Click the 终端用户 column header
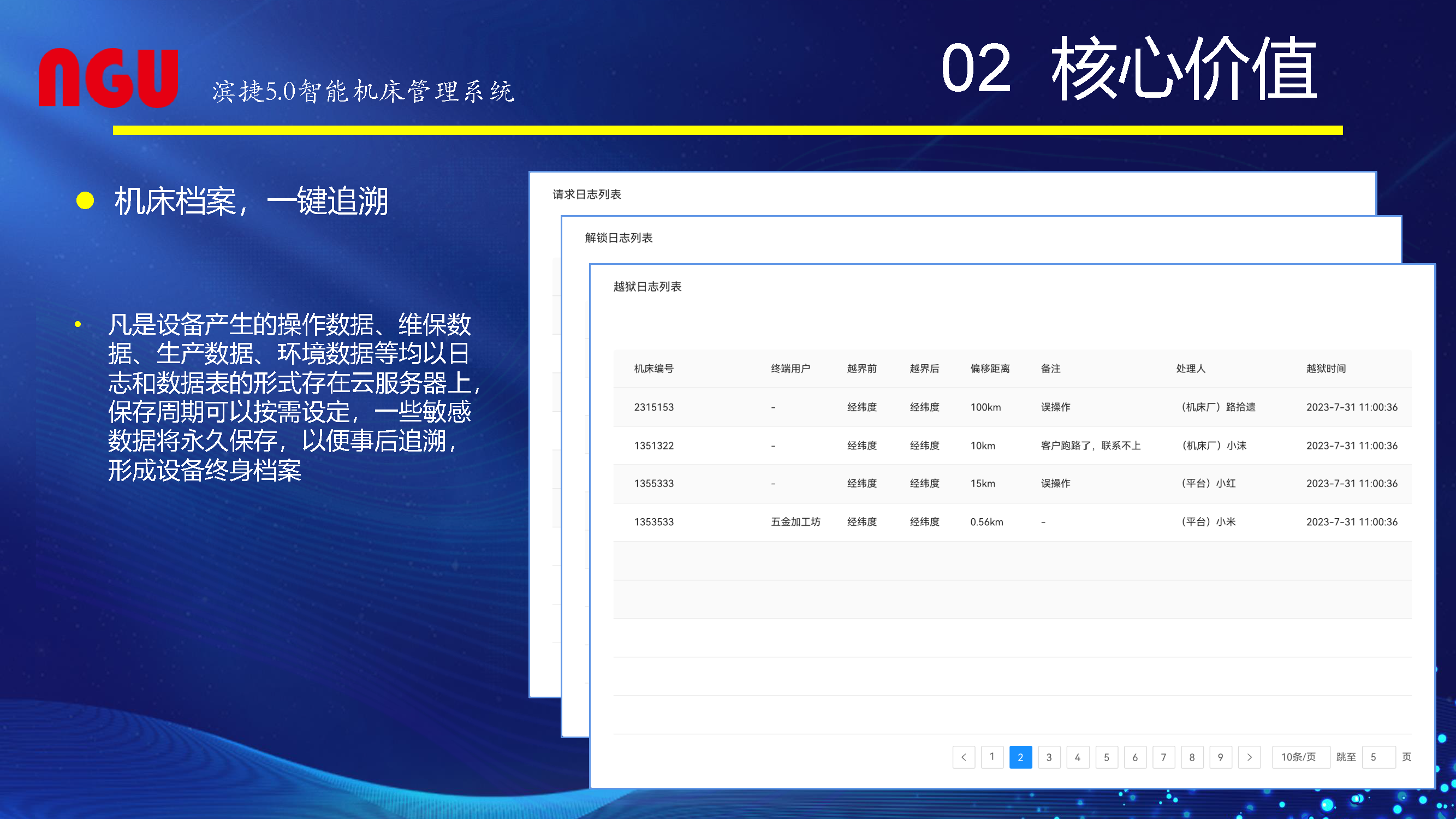Image resolution: width=1456 pixels, height=819 pixels. (791, 369)
